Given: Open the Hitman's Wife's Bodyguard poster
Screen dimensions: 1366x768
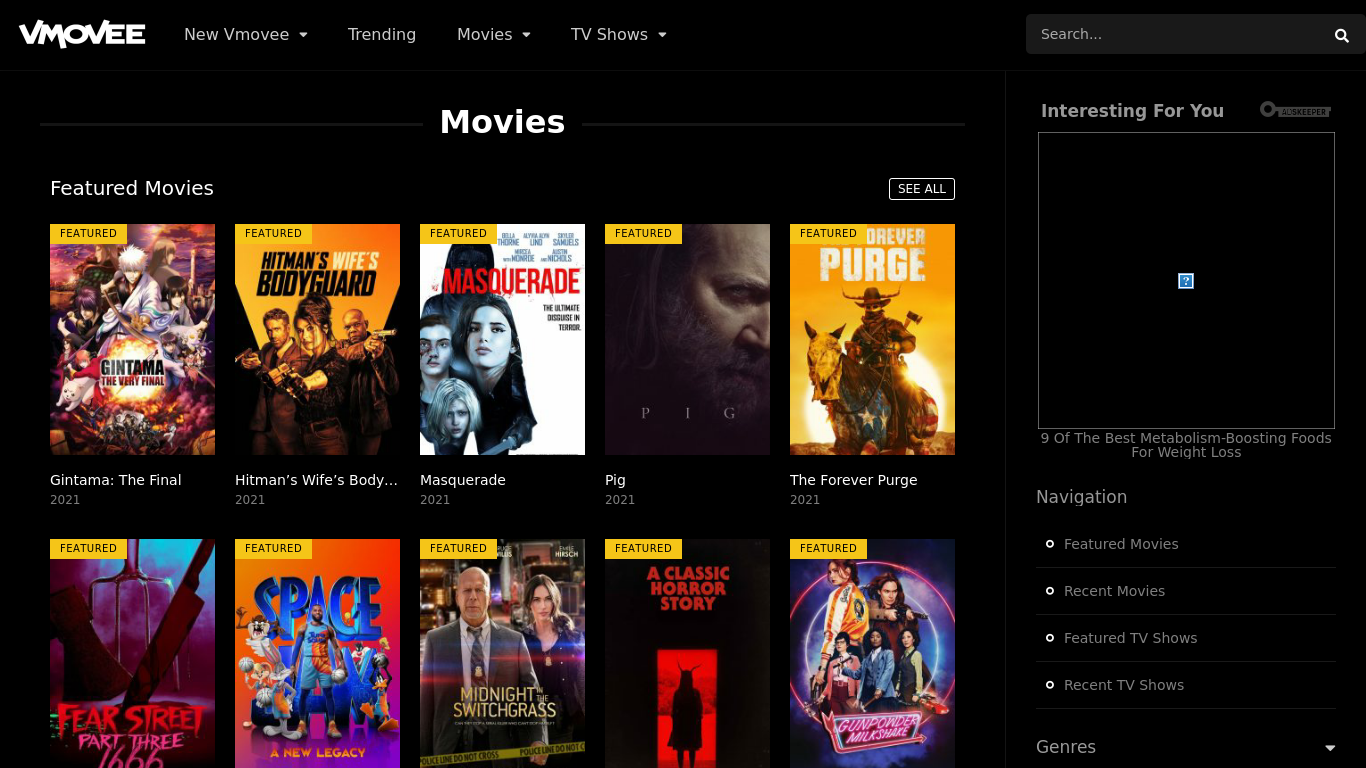Looking at the screenshot, I should (317, 340).
